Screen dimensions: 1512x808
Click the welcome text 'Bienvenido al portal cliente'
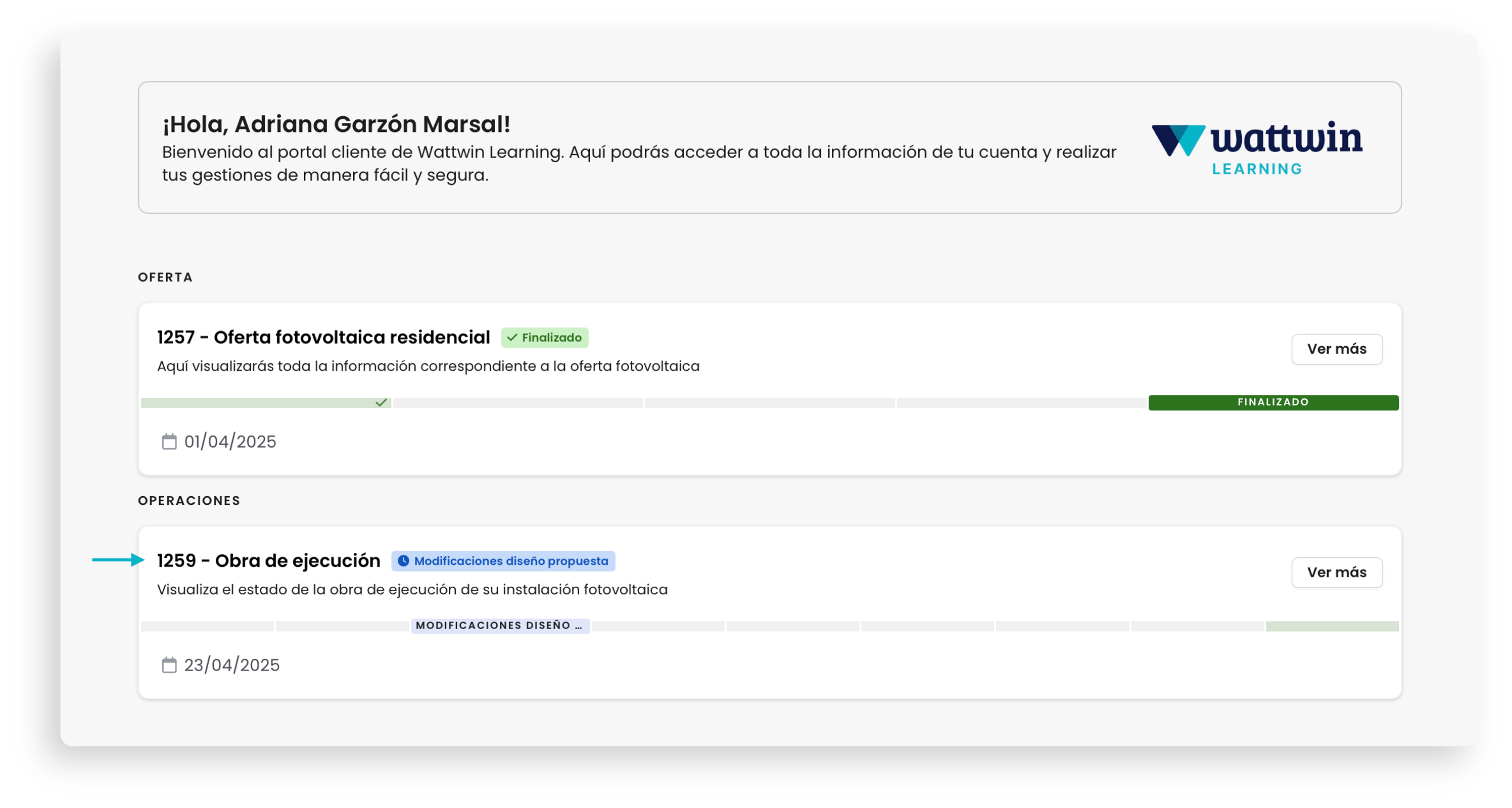pos(639,163)
